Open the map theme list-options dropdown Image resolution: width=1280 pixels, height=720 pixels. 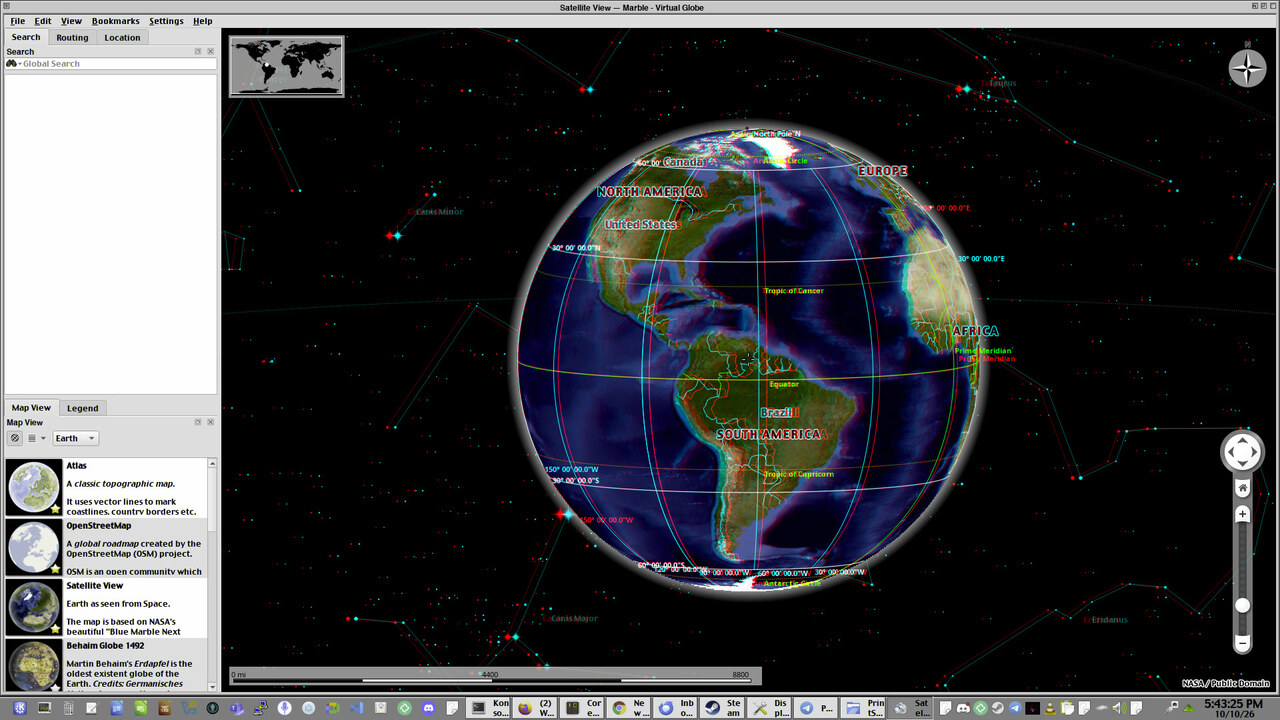pos(36,438)
